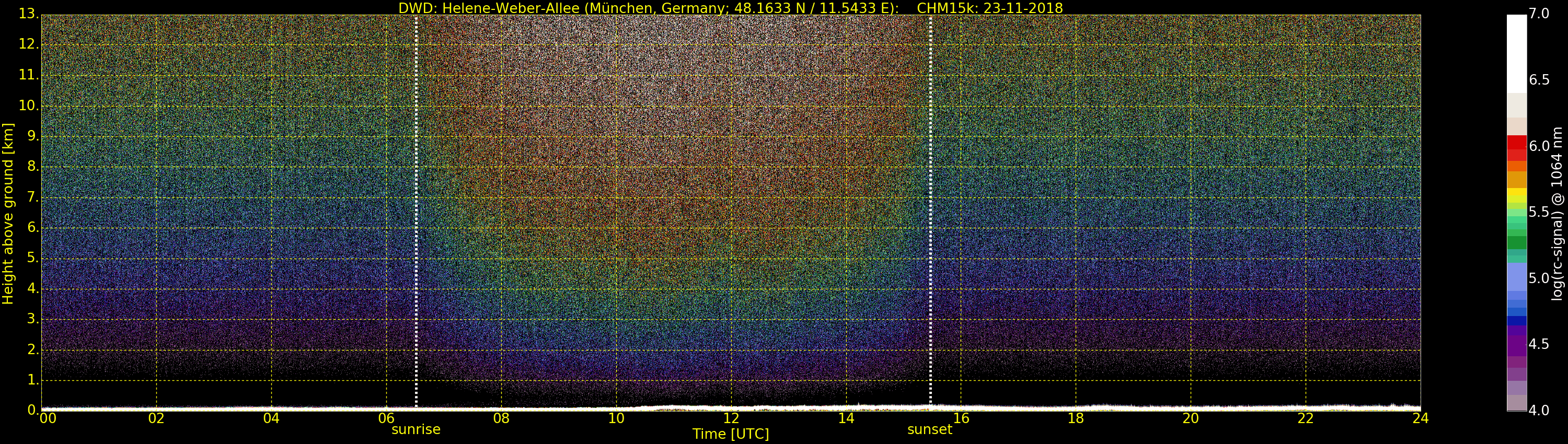
Task: Click the plot title with station name
Action: [x=730, y=8]
